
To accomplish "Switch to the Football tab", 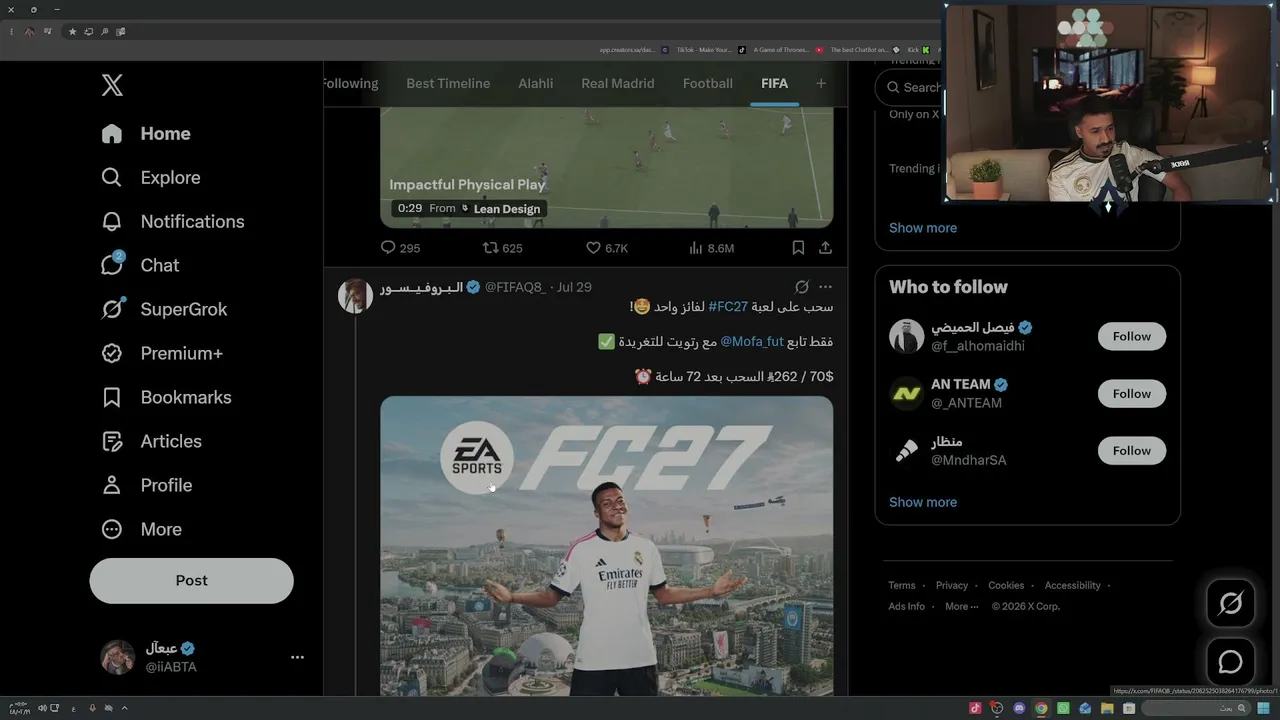I will point(708,84).
